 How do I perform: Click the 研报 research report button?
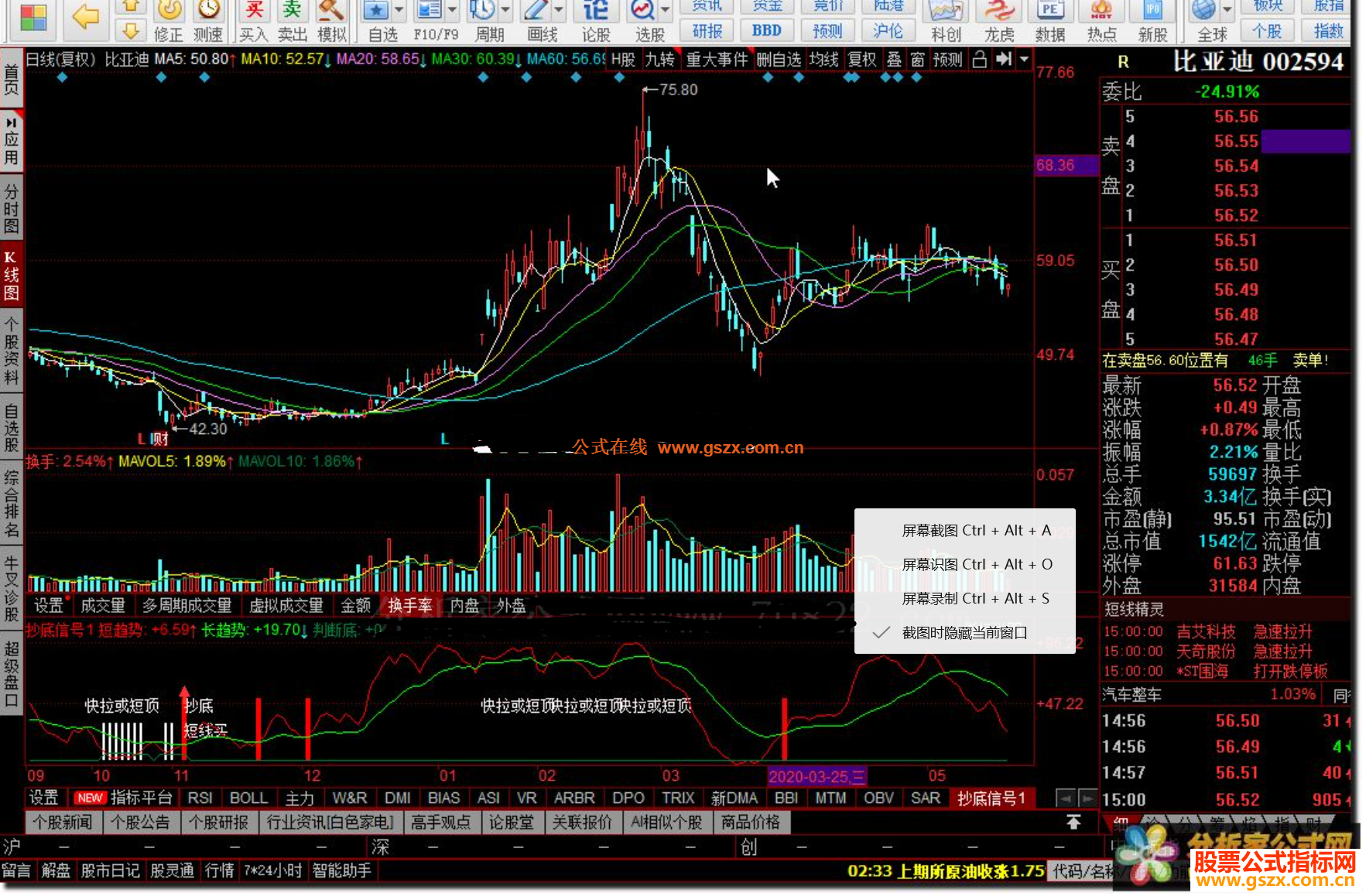[x=707, y=31]
